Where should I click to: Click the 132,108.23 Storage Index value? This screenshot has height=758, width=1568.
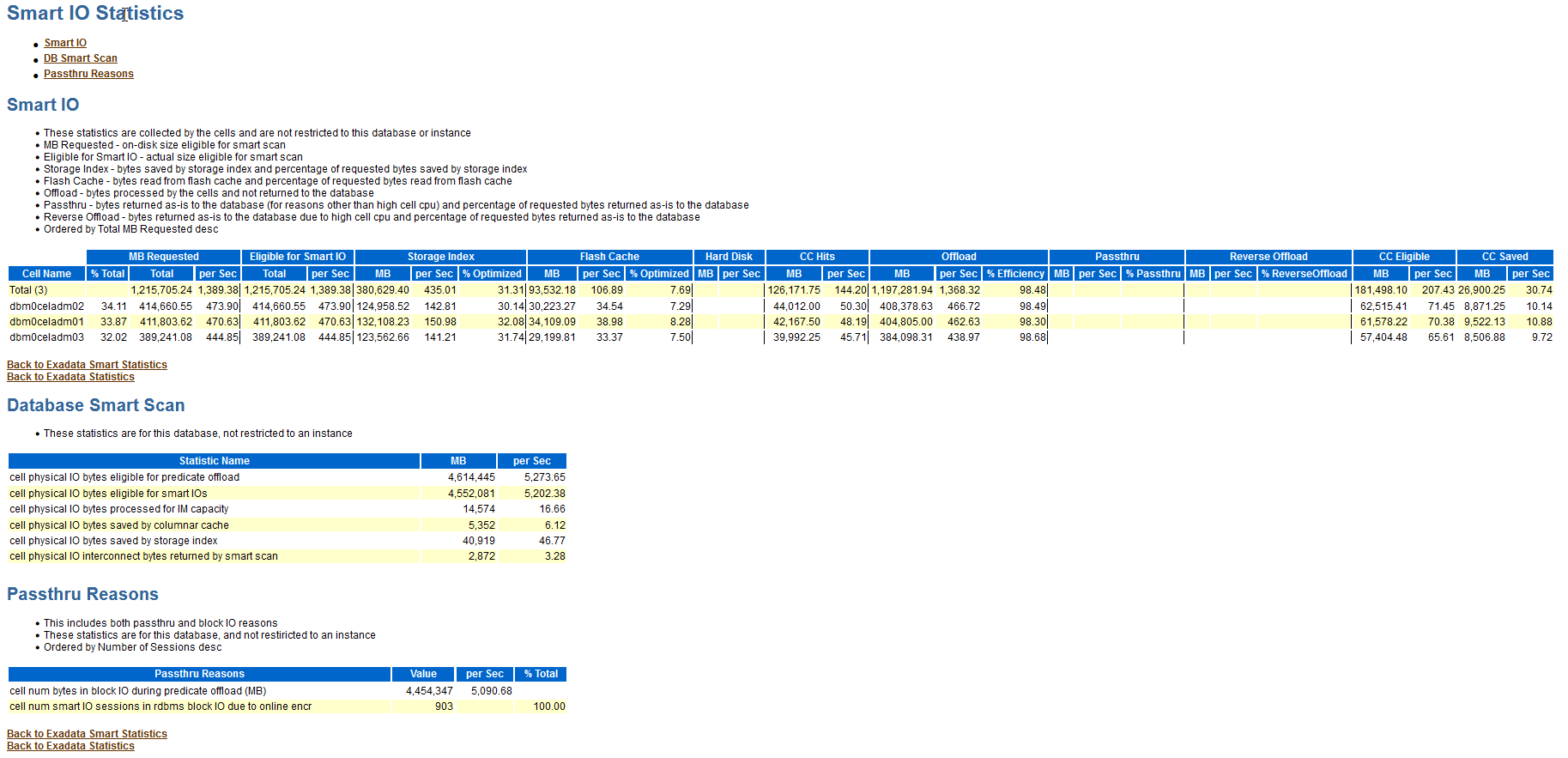tap(383, 322)
